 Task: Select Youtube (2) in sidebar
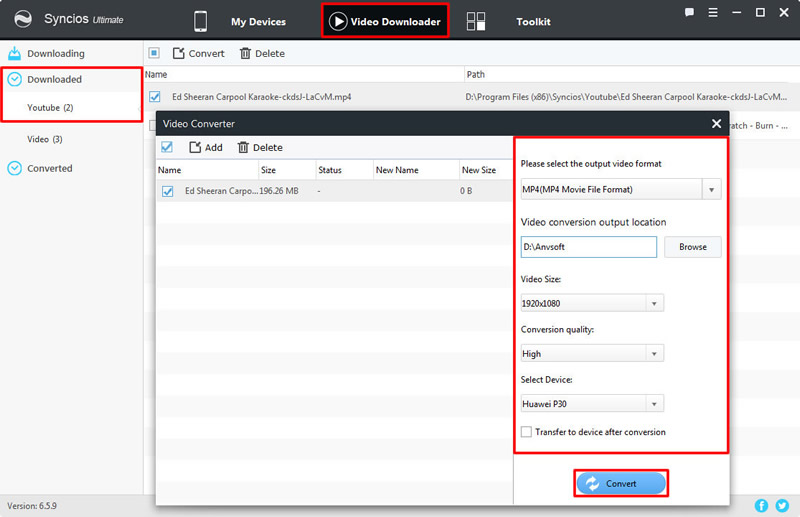click(x=50, y=108)
